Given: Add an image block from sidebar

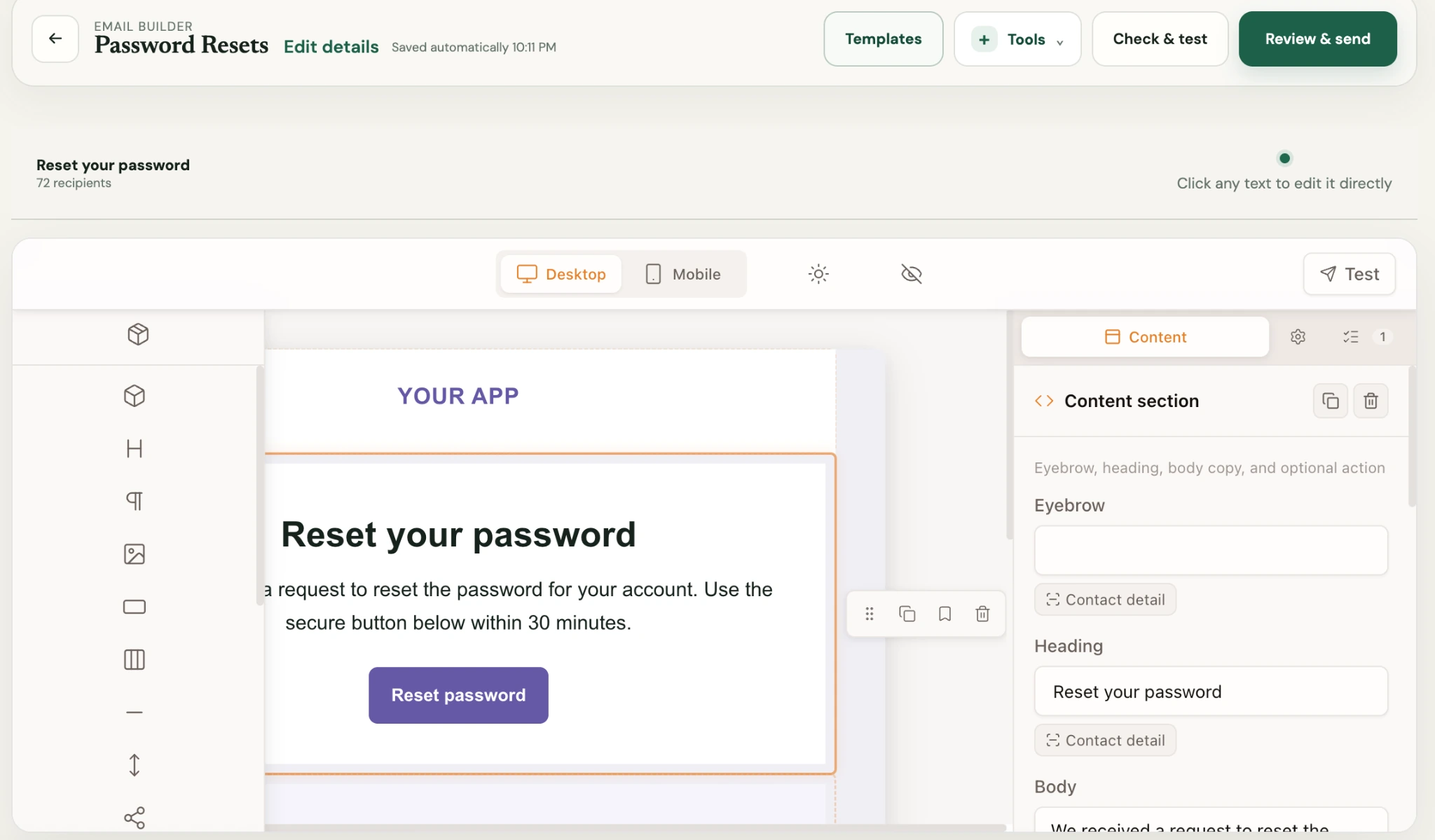Looking at the screenshot, I should point(135,554).
